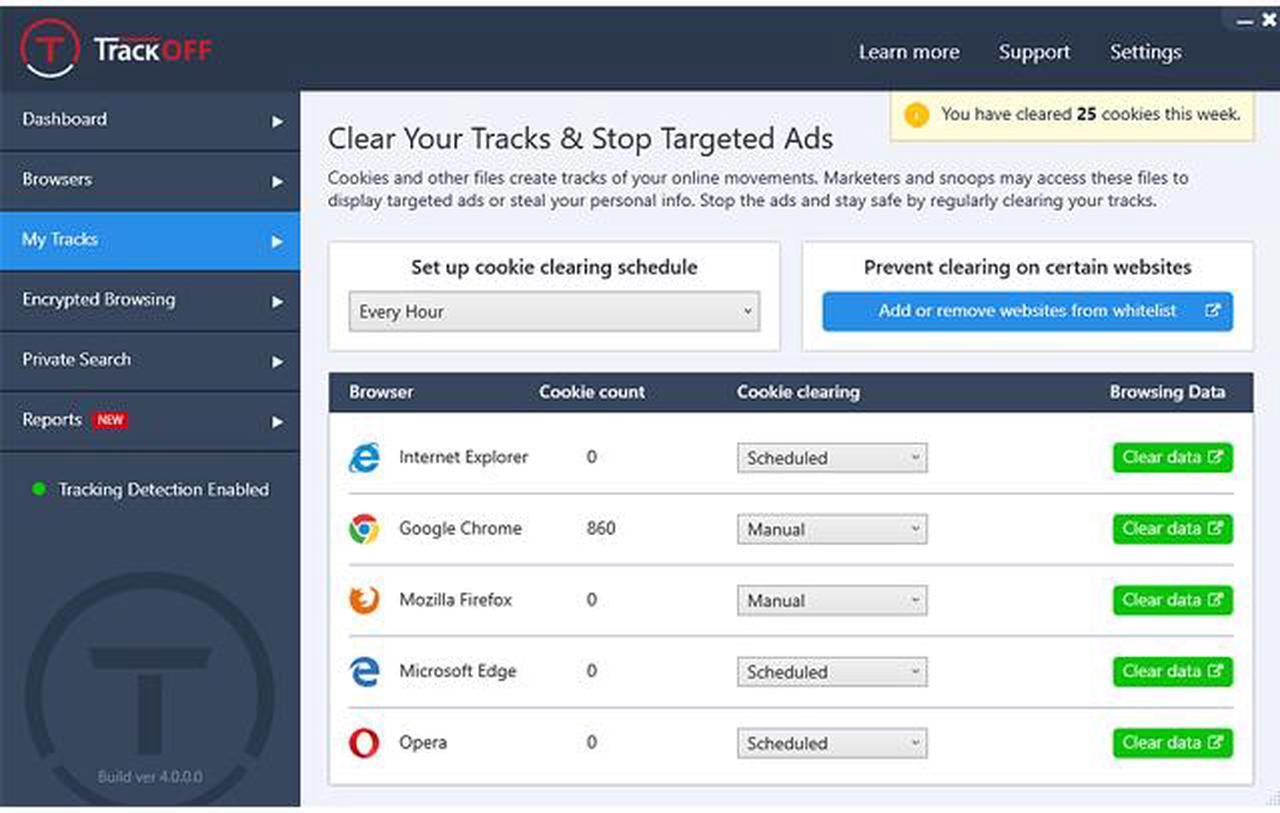Clear data for Microsoft Edge

(1172, 671)
